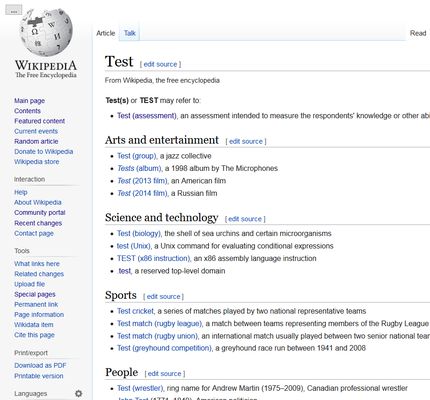Visit the Wikipedia store link
The width and height of the screenshot is (430, 400).
37,162
